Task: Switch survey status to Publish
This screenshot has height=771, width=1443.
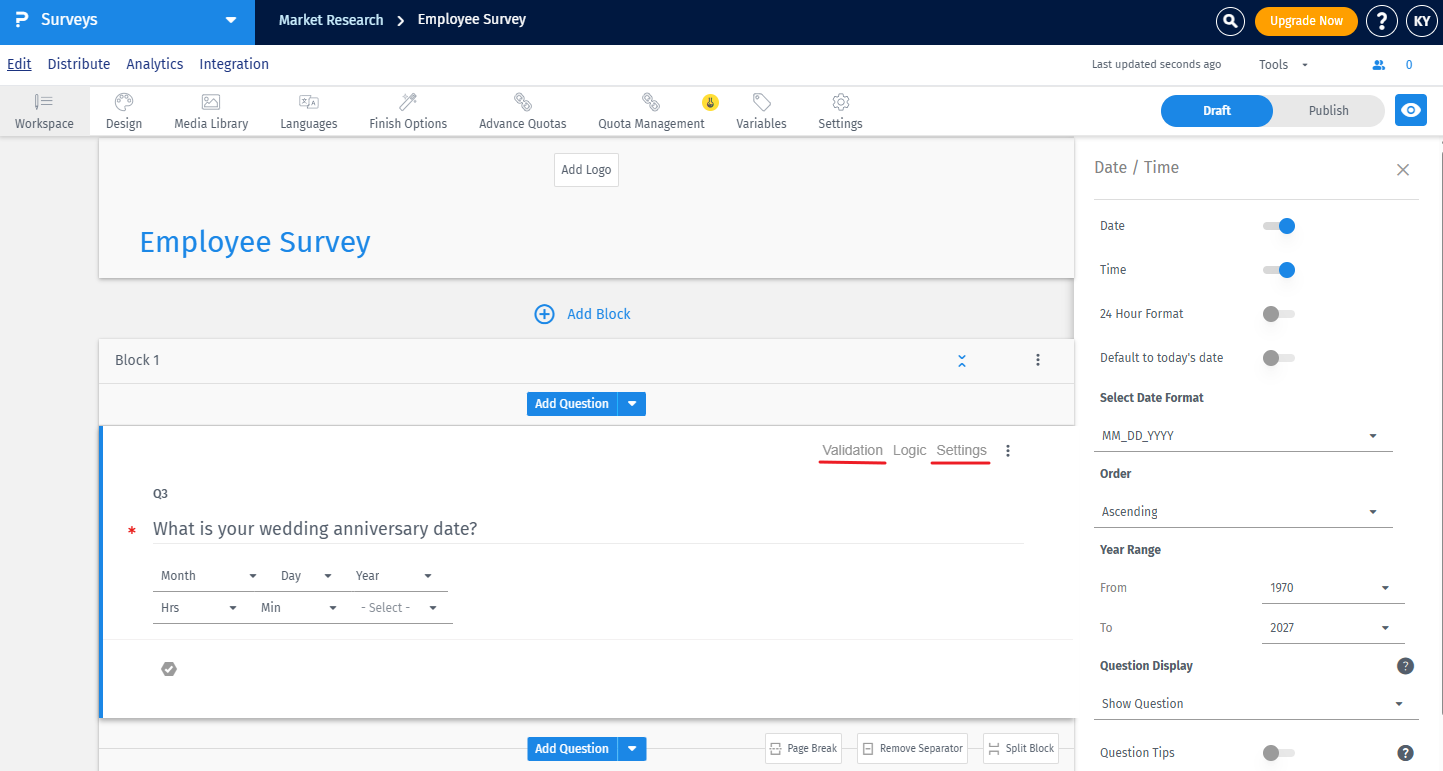Action: pyautogui.click(x=1328, y=111)
